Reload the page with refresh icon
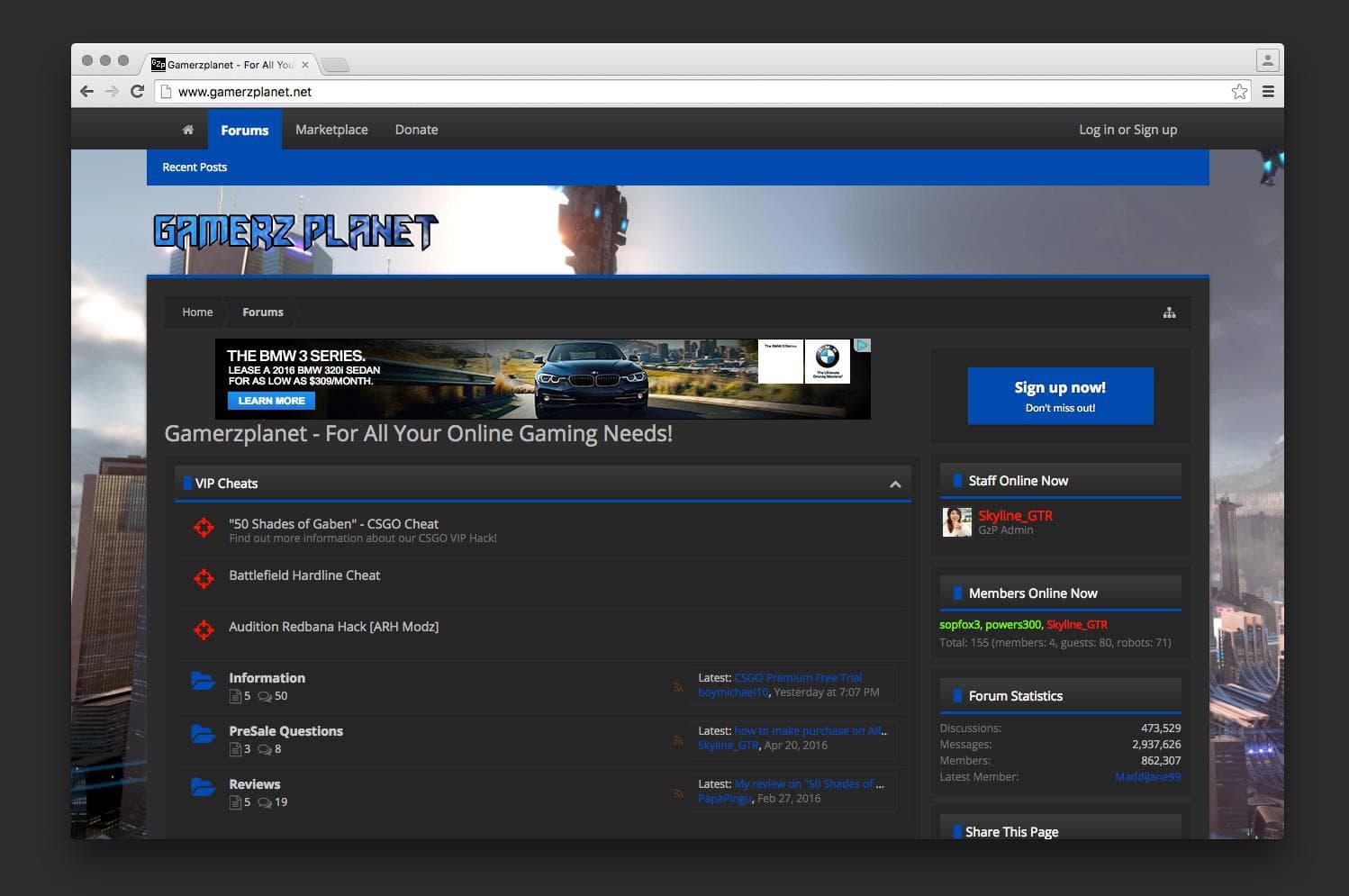This screenshot has height=896, width=1349. (138, 91)
